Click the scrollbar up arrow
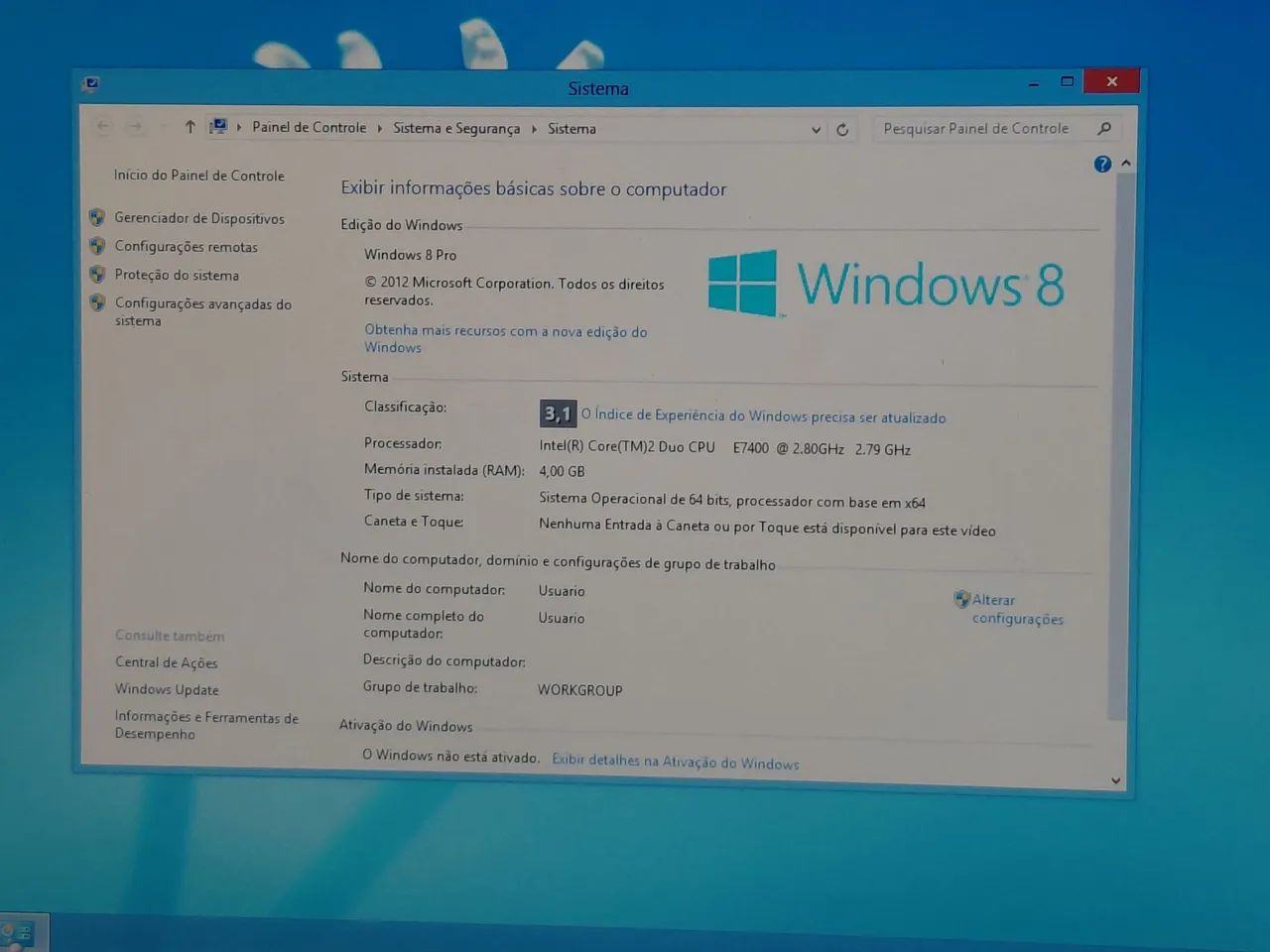 tap(1125, 163)
